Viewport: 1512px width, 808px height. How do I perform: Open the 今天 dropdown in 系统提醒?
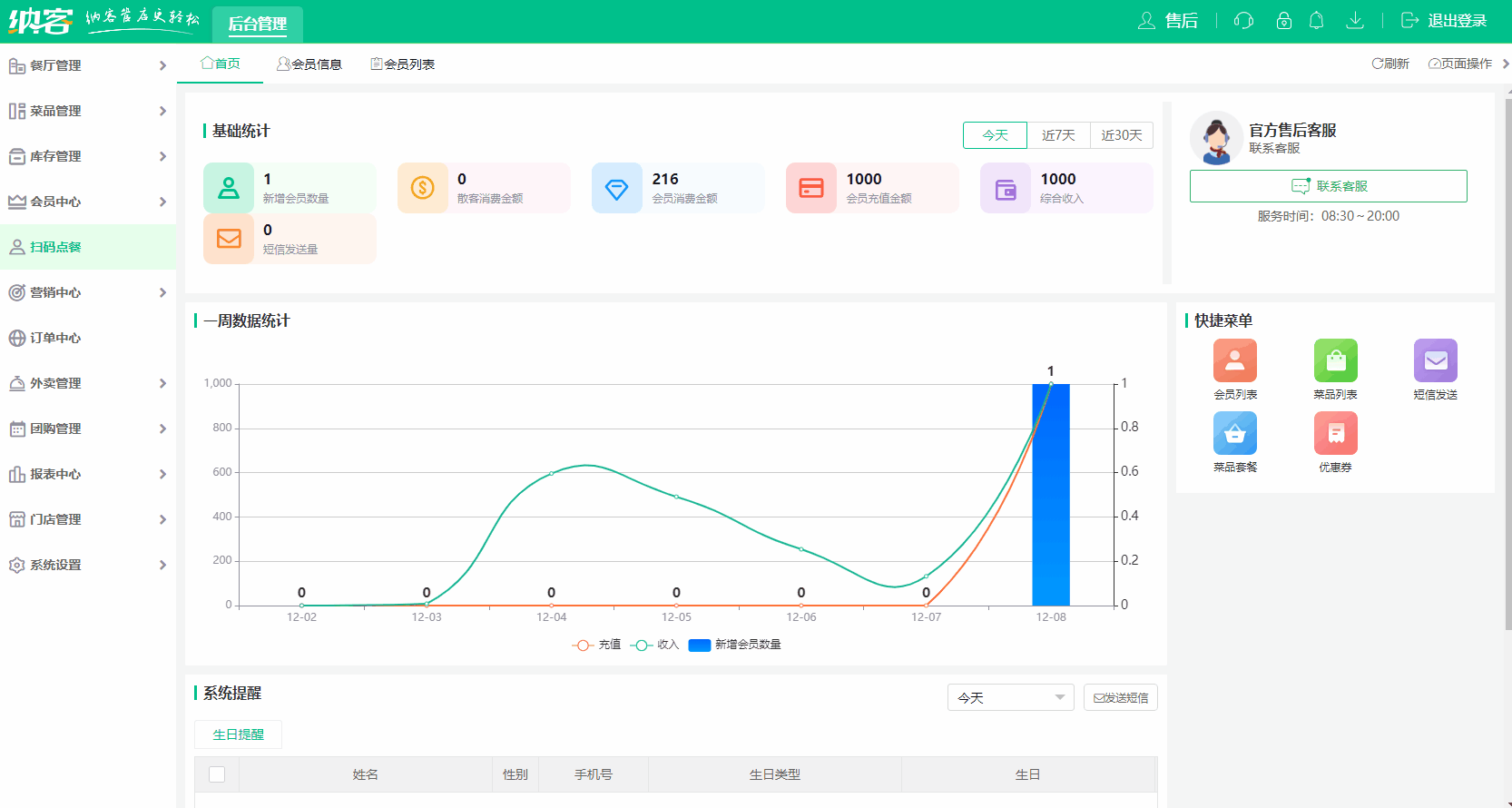1010,697
